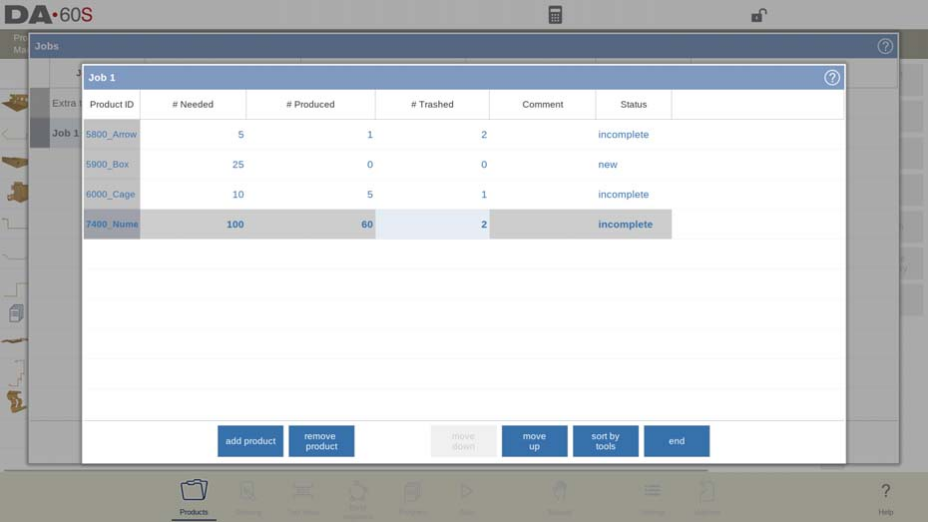Edit the # Trashed field for 7400_Nume
Screen dimensions: 928x522
432,225
